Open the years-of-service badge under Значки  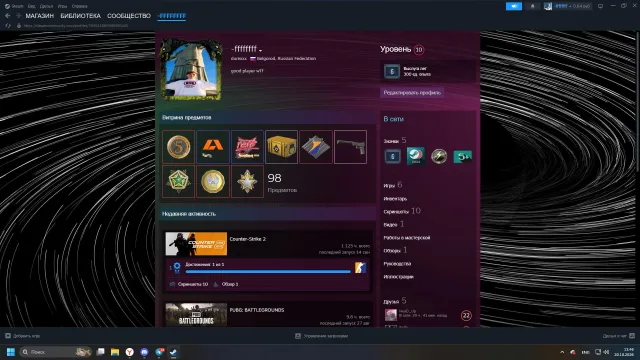pyautogui.click(x=392, y=156)
